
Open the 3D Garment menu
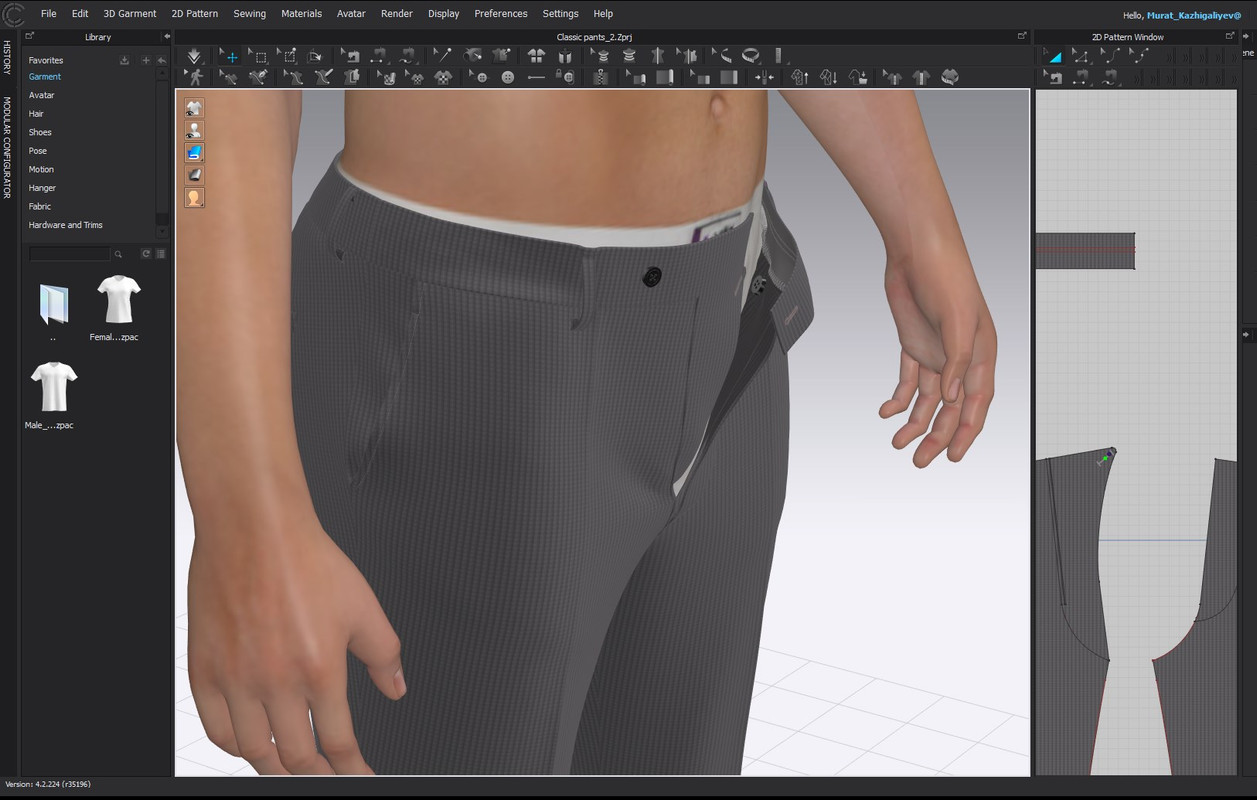[x=130, y=14]
